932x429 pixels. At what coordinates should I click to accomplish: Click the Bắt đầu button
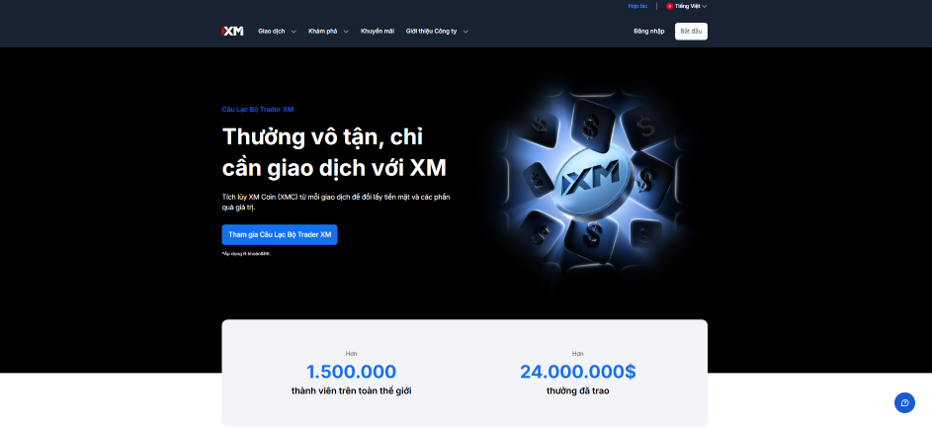[691, 31]
